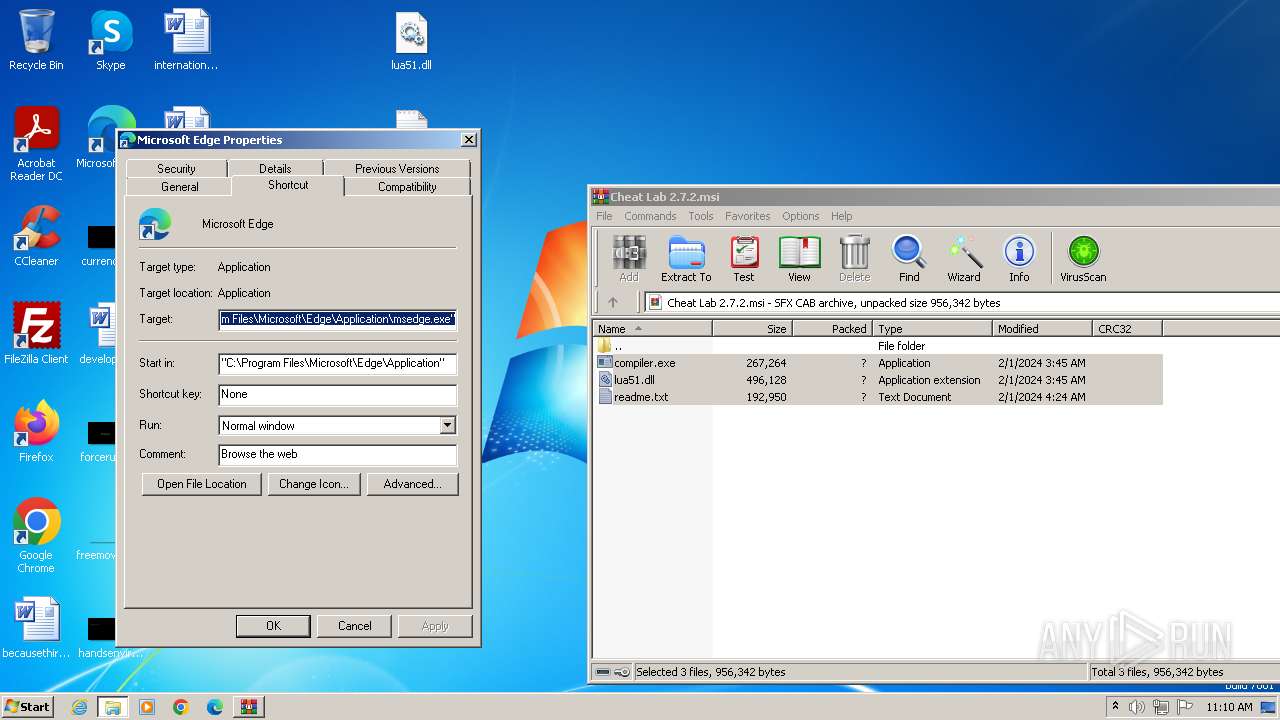Screen dimensions: 1280x720
Task: Click the Start button
Action: 28,707
